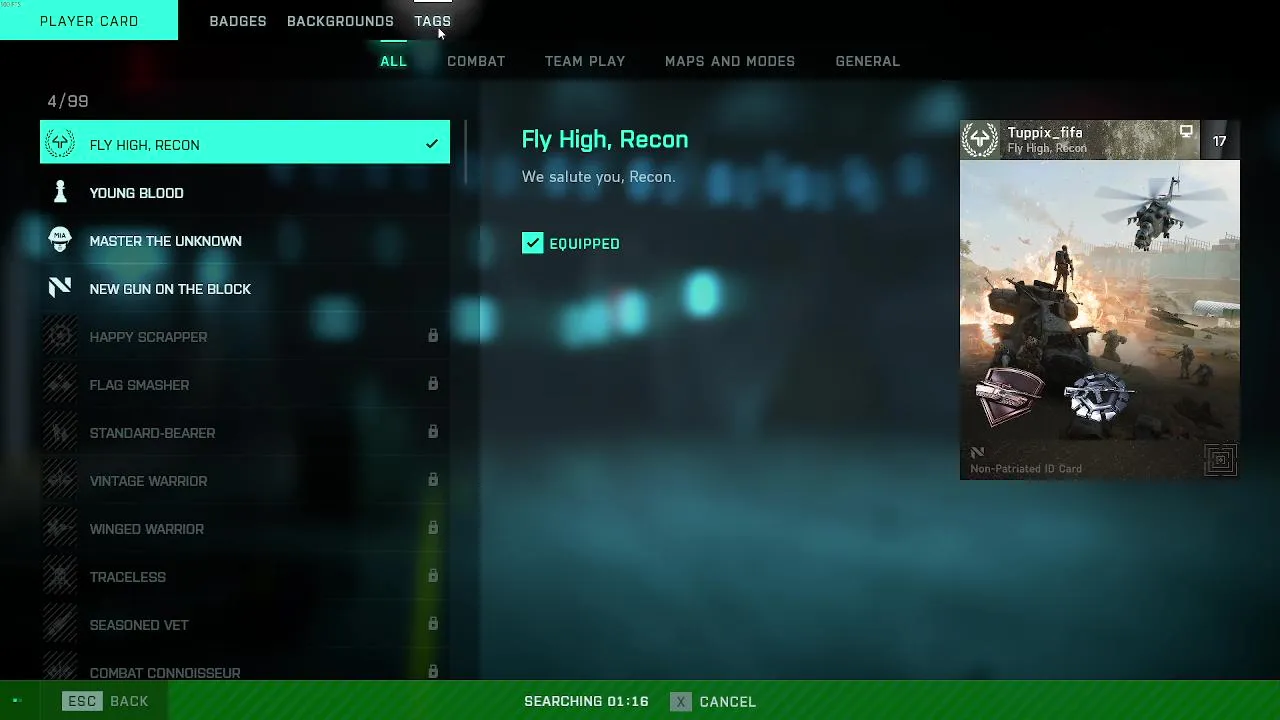Toggle the Equipped checkbox
Viewport: 1280px width, 720px height.
(x=532, y=243)
